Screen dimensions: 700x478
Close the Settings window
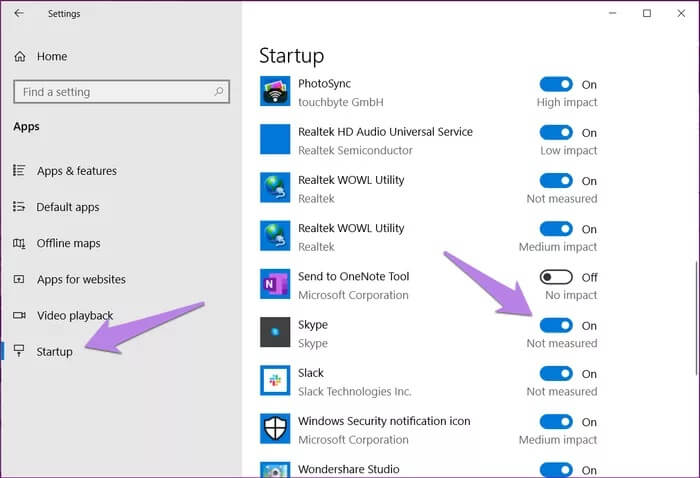click(x=681, y=13)
